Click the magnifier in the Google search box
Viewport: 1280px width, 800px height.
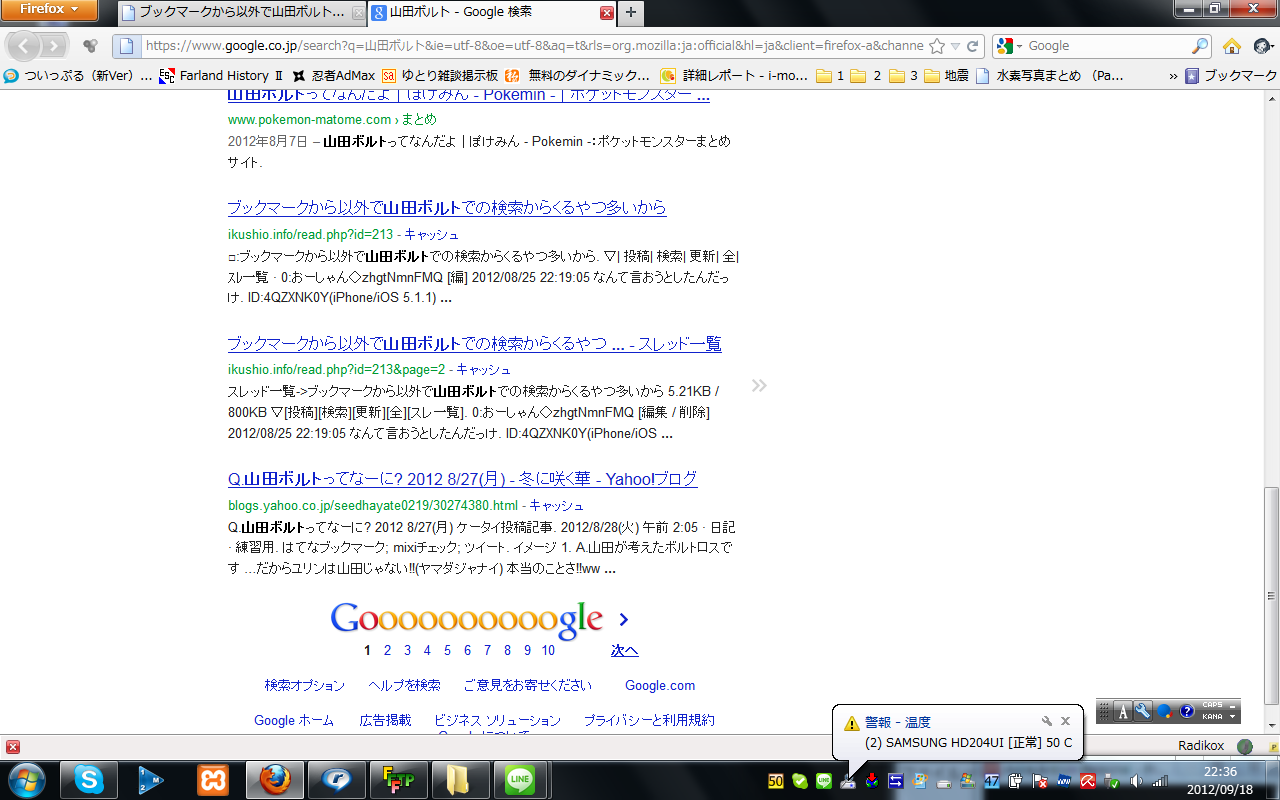(1200, 46)
